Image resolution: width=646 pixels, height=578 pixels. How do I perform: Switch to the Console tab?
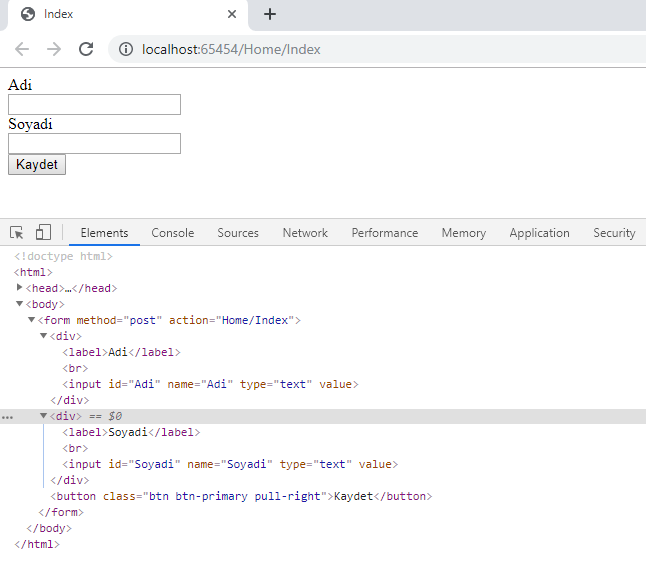(x=173, y=233)
